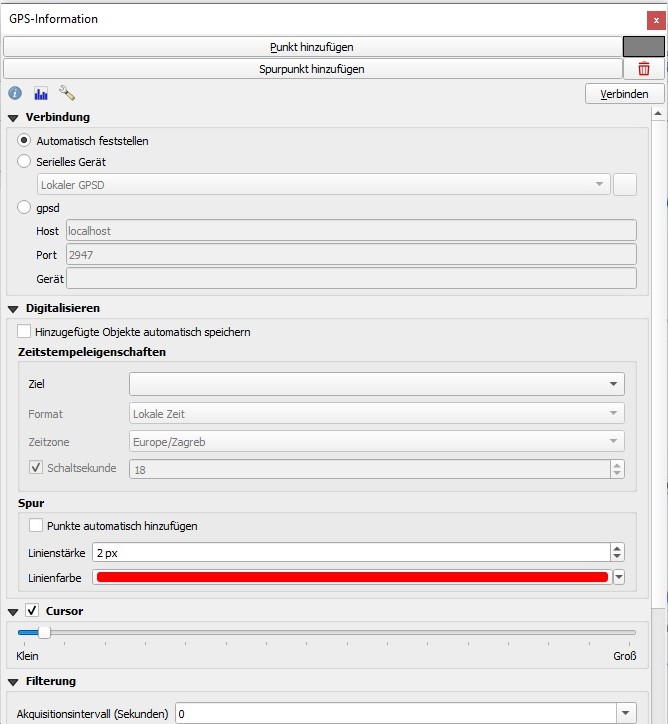Open the position info icon tab
This screenshot has height=724, width=668.
pyautogui.click(x=15, y=93)
